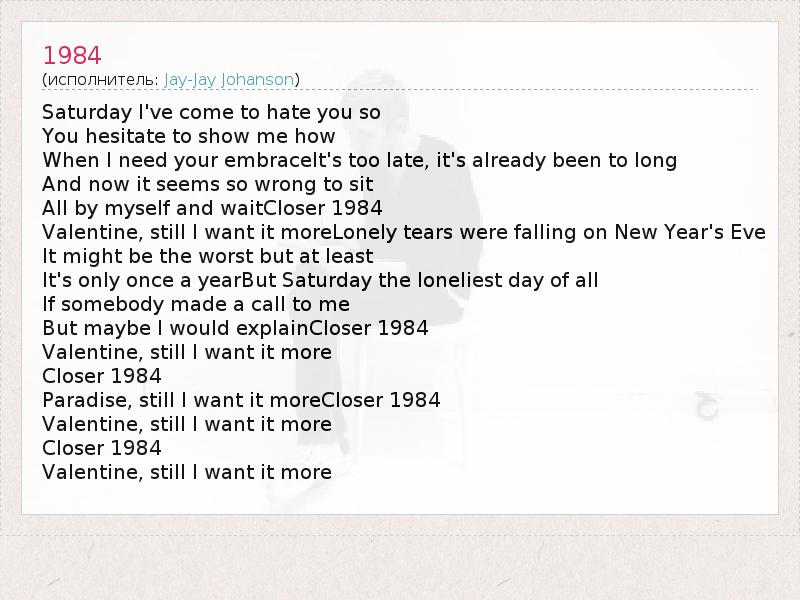Click the faint circular arrow icon
Viewport: 800px width, 600px height.
click(x=707, y=406)
